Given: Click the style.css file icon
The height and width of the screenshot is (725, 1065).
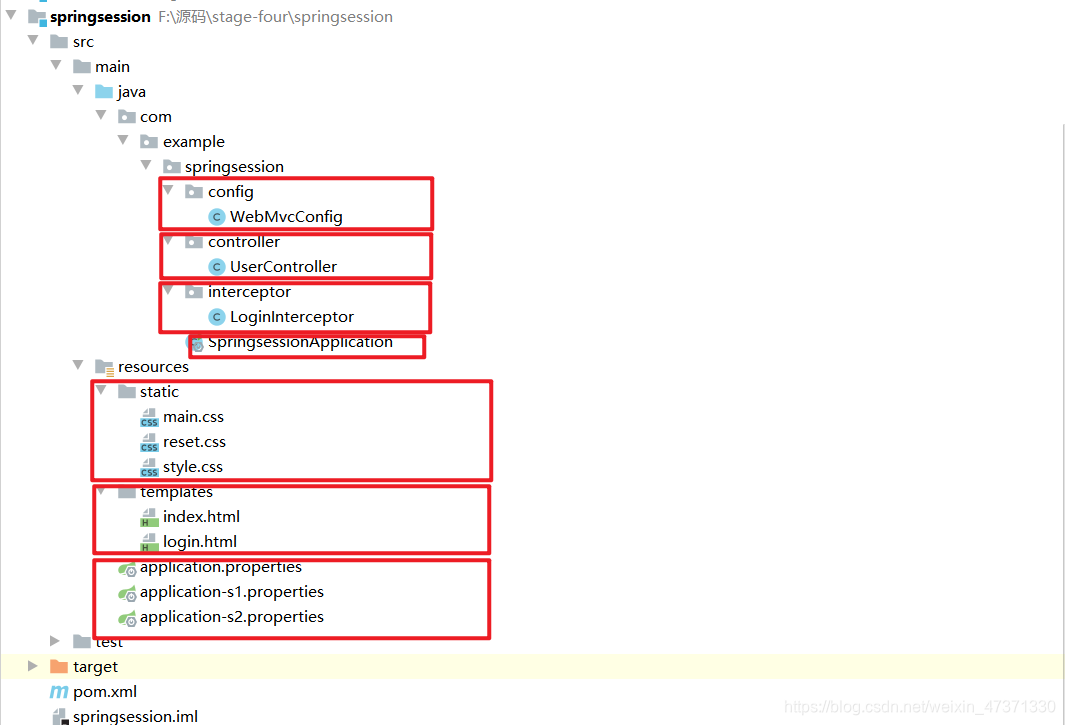Looking at the screenshot, I should point(149,467).
